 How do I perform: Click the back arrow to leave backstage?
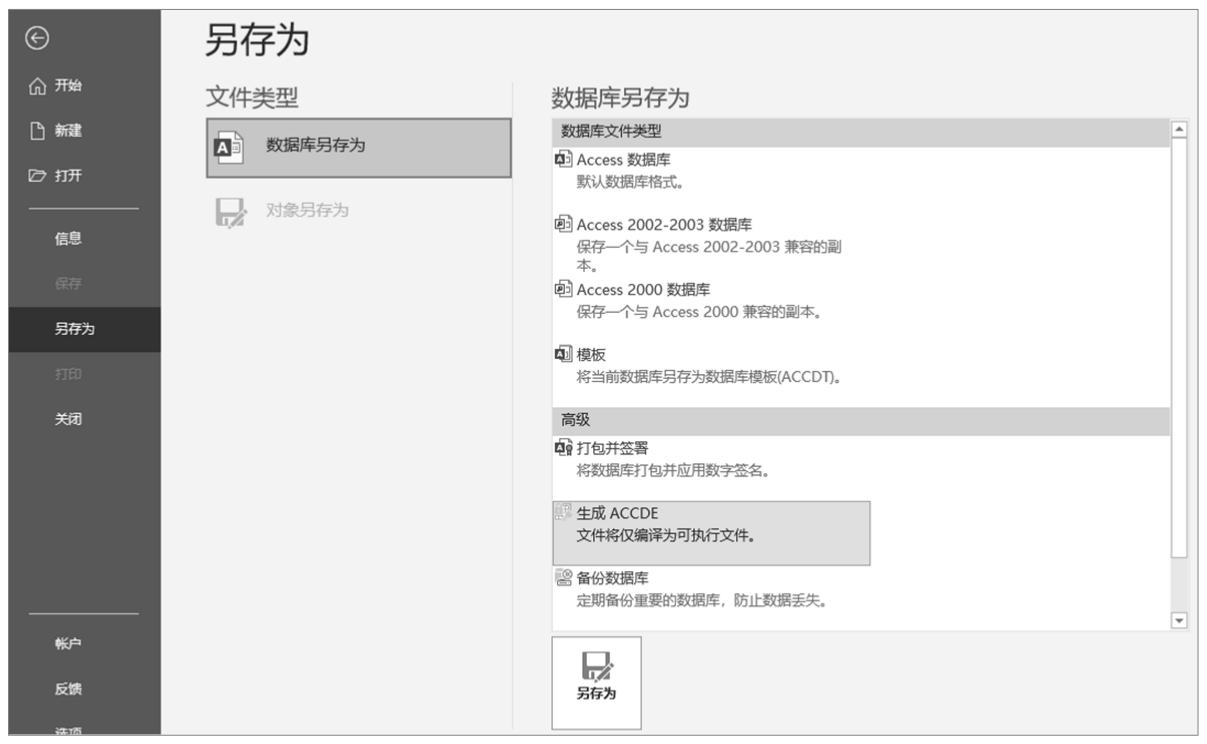[x=37, y=38]
